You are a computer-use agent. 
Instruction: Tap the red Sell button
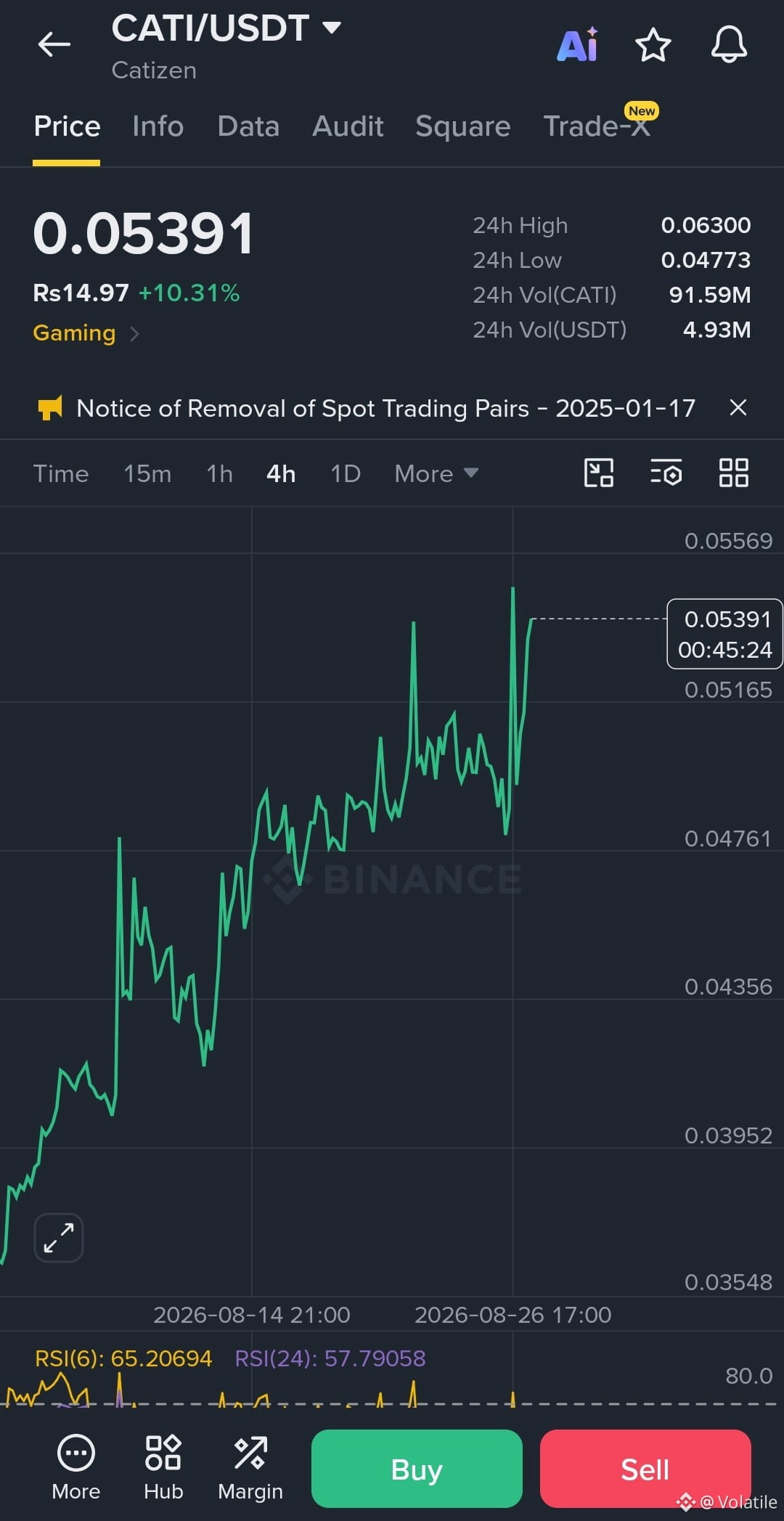point(645,1469)
